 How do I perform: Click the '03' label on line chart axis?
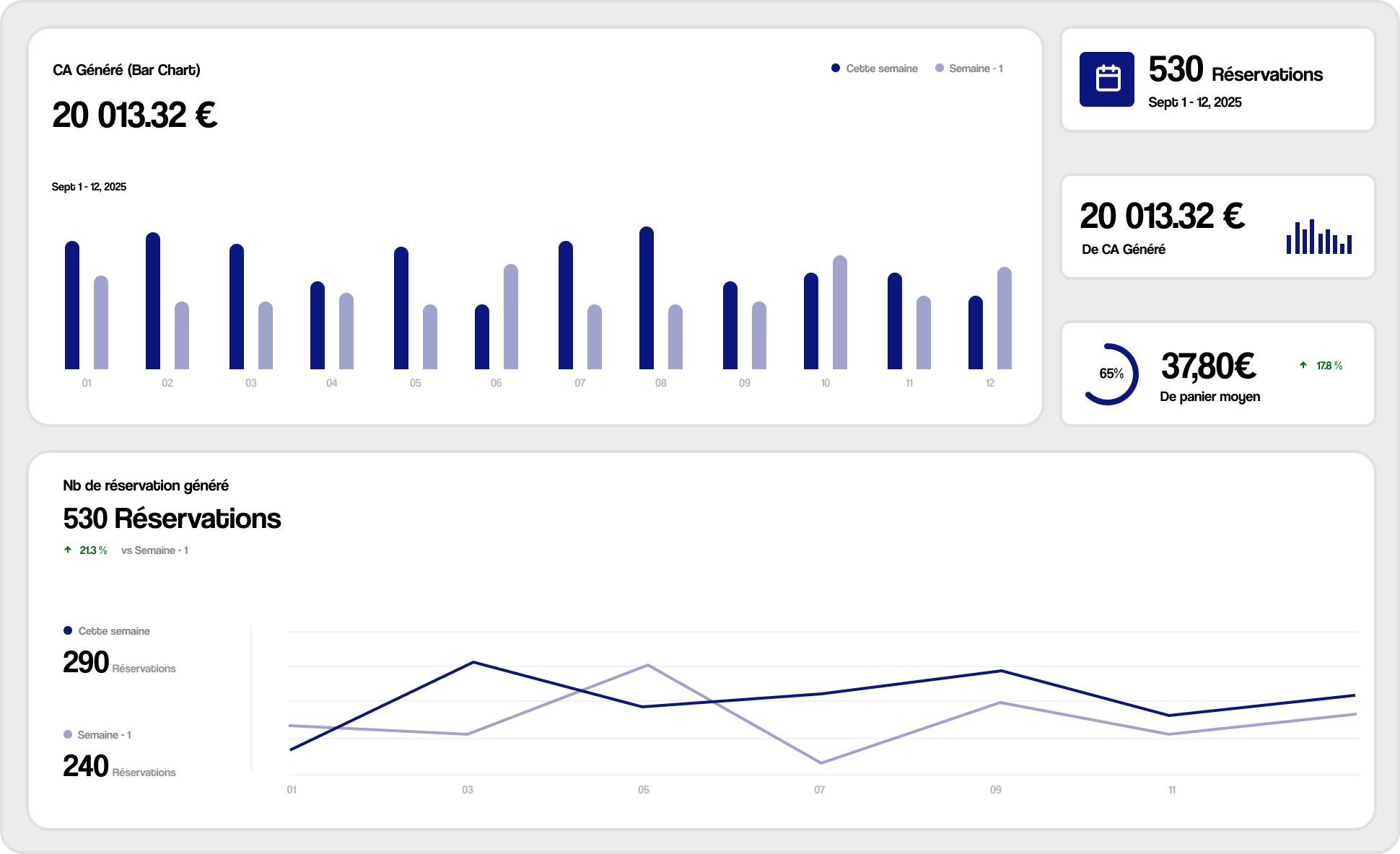(x=468, y=790)
